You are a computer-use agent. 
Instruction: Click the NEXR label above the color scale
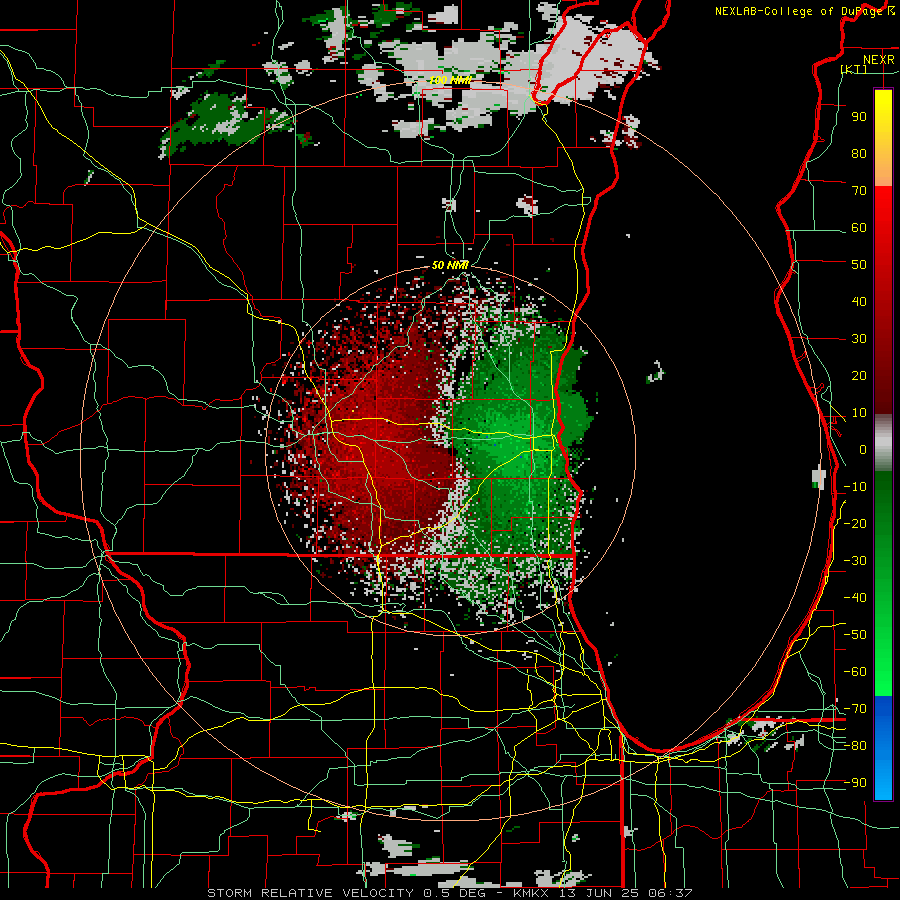point(878,60)
